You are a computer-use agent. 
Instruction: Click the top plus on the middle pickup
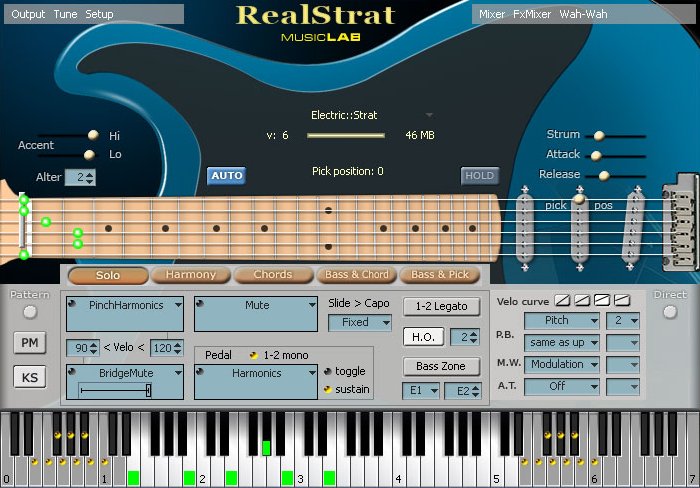pyautogui.click(x=580, y=189)
